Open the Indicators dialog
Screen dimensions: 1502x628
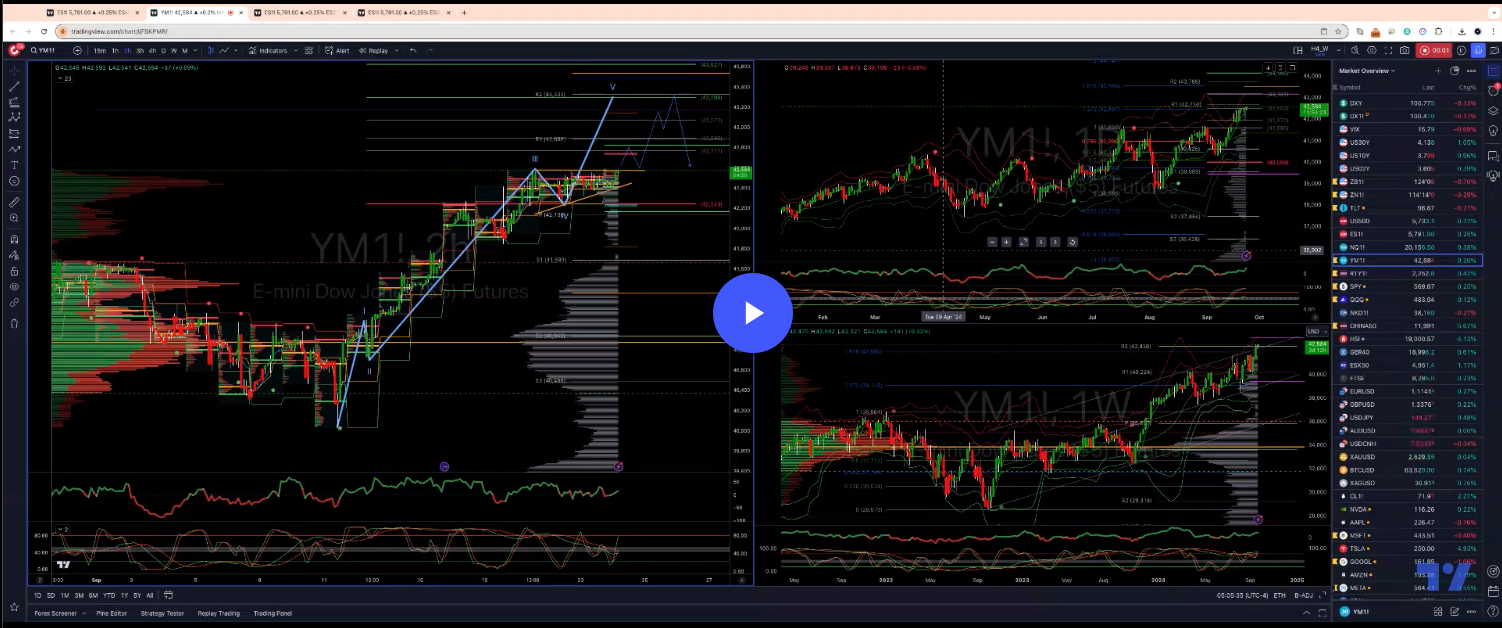(x=268, y=50)
